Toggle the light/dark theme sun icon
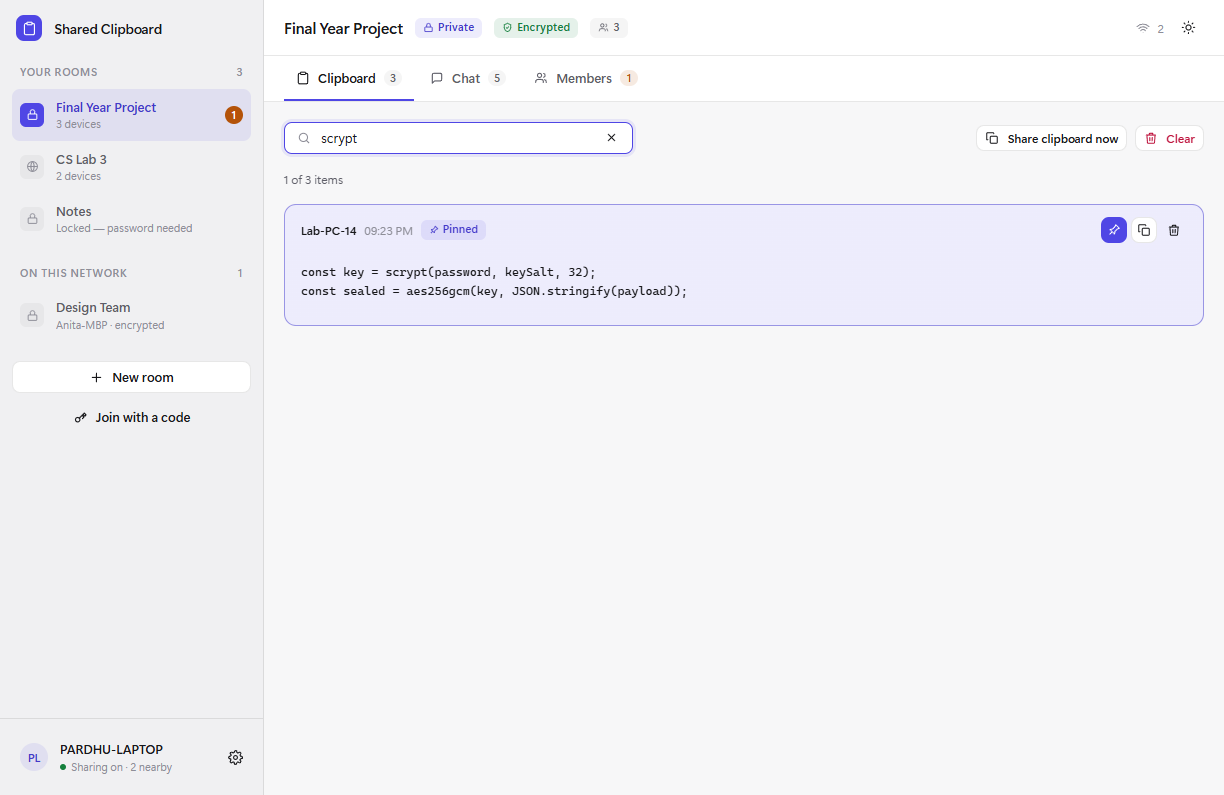Image resolution: width=1224 pixels, height=795 pixels. pyautogui.click(x=1188, y=28)
